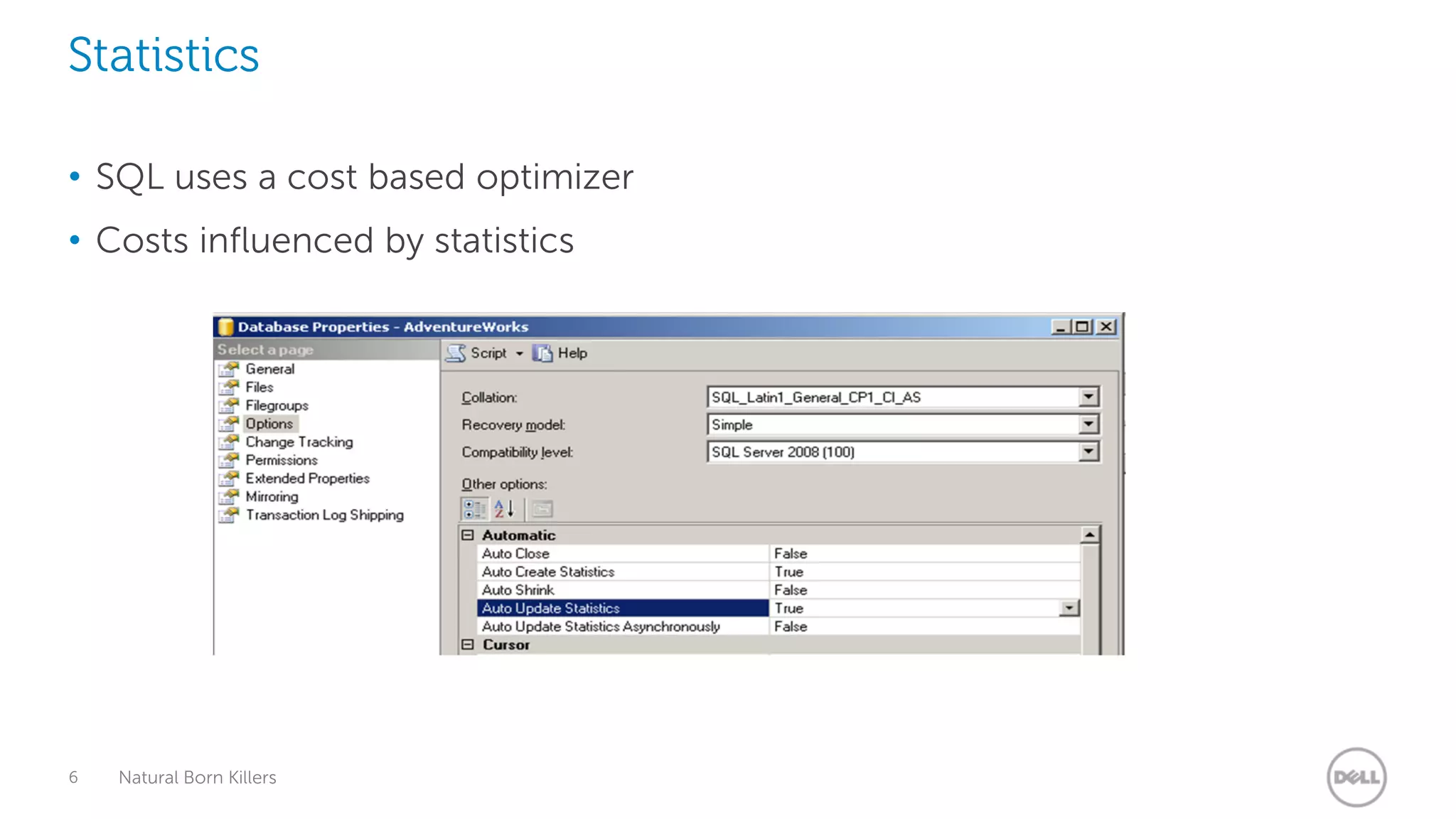Click the Files page icon
1456x819 pixels.
(229, 387)
